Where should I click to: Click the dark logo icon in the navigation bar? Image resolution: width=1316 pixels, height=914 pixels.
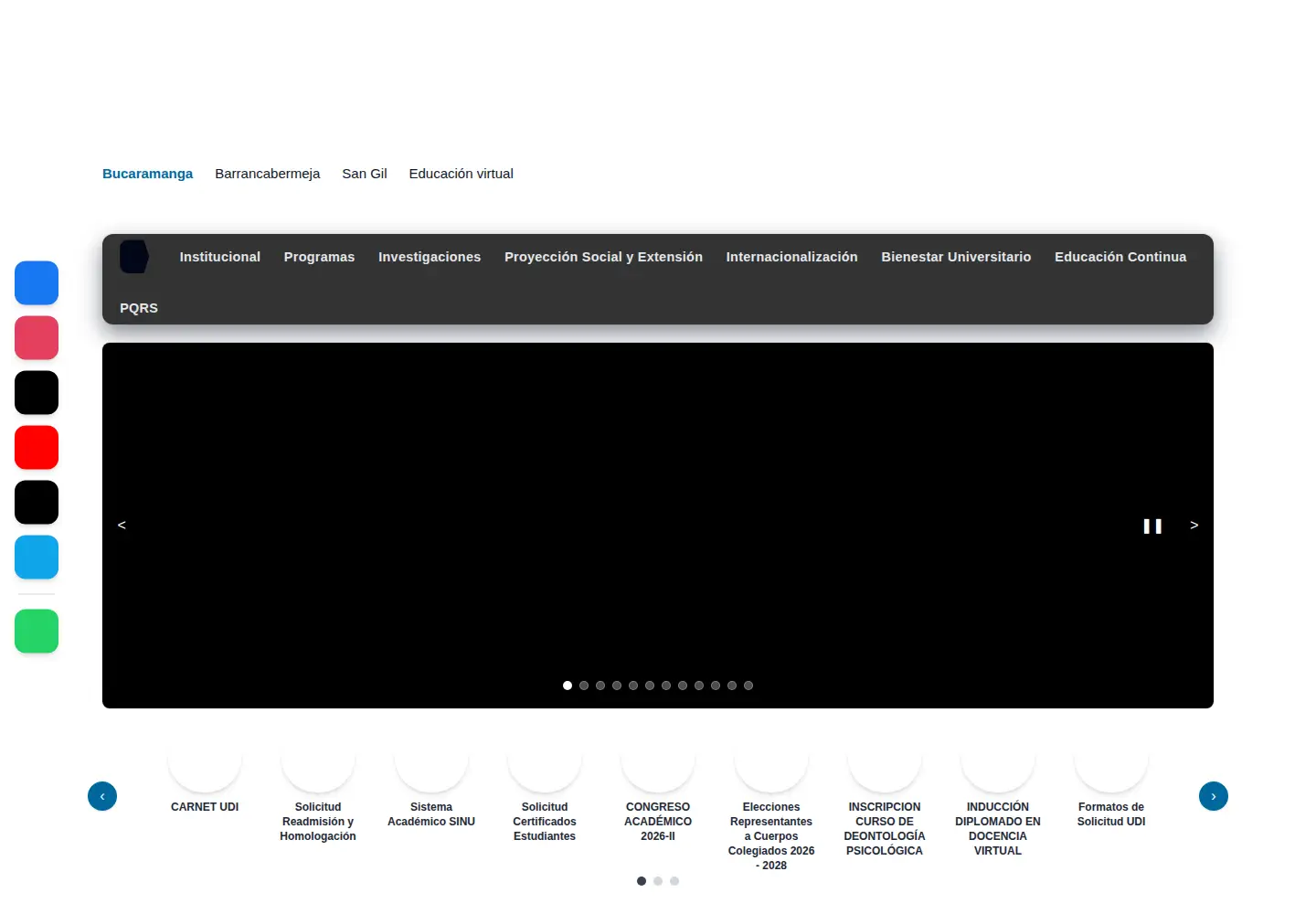134,257
